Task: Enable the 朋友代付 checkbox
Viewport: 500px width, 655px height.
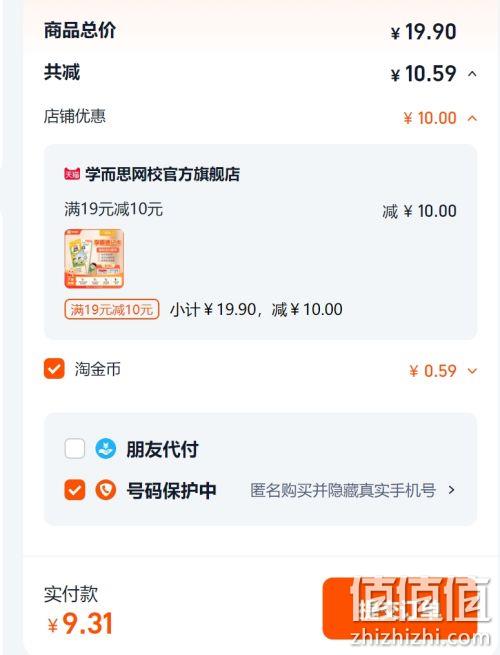Action: 75,449
